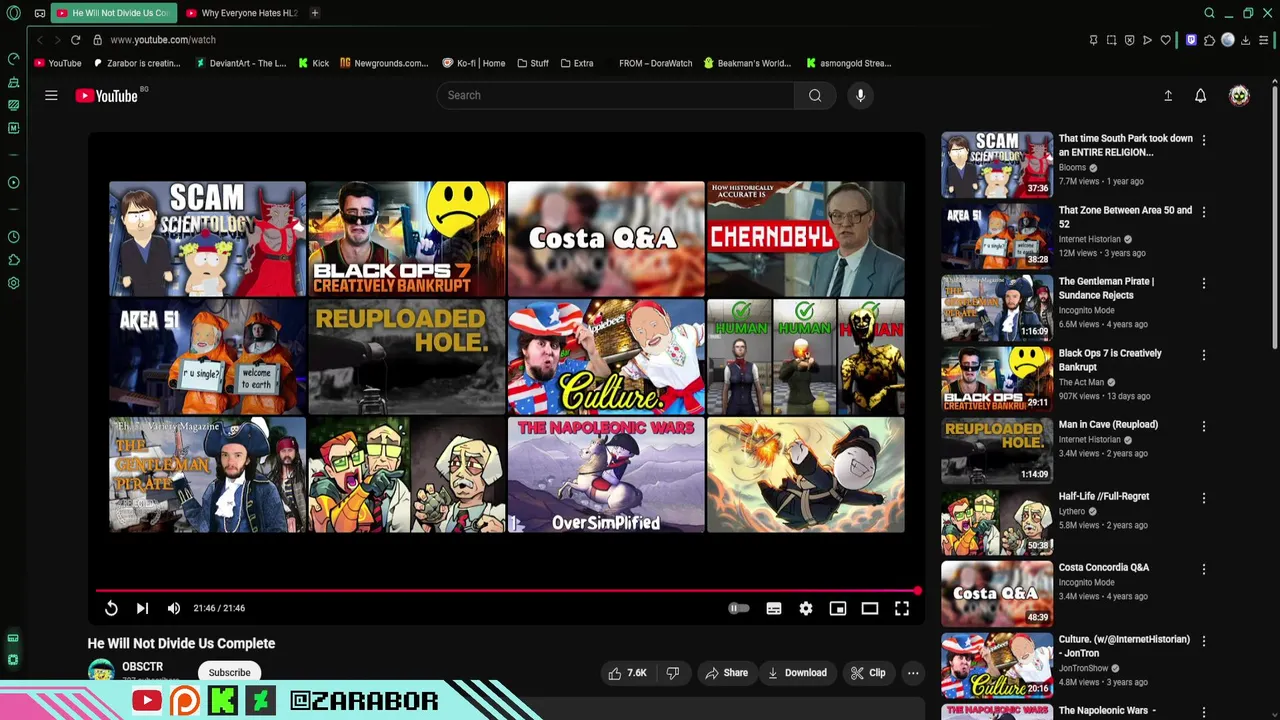This screenshot has width=1280, height=720.
Task: Take a snapshot with the capture icon
Action: (x=1111, y=40)
